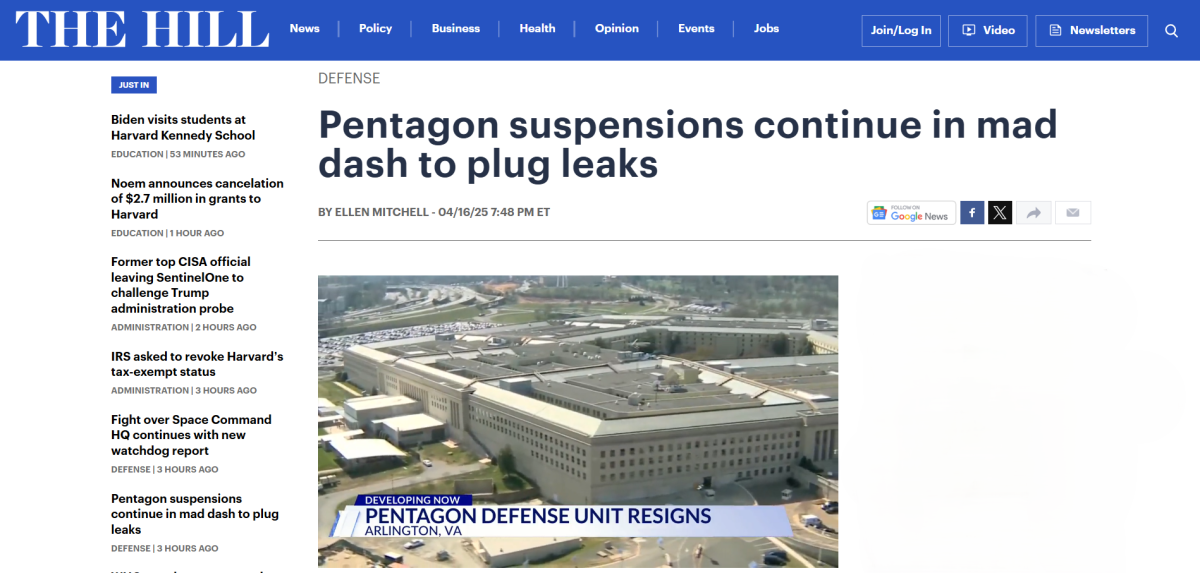This screenshot has width=1200, height=573.
Task: Select the Business menu item
Action: pos(456,28)
